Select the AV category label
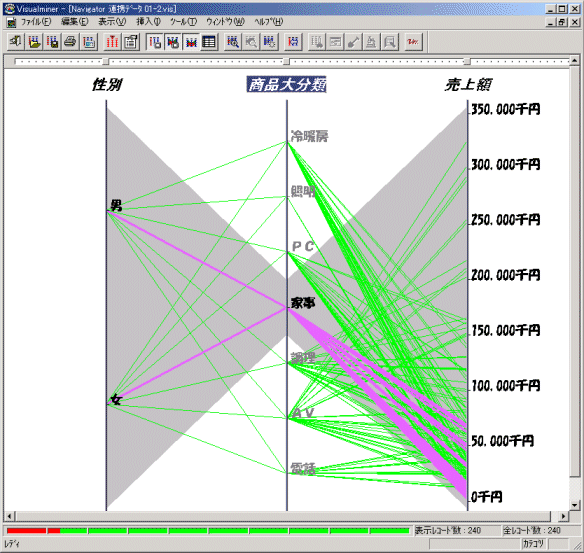 coord(303,413)
